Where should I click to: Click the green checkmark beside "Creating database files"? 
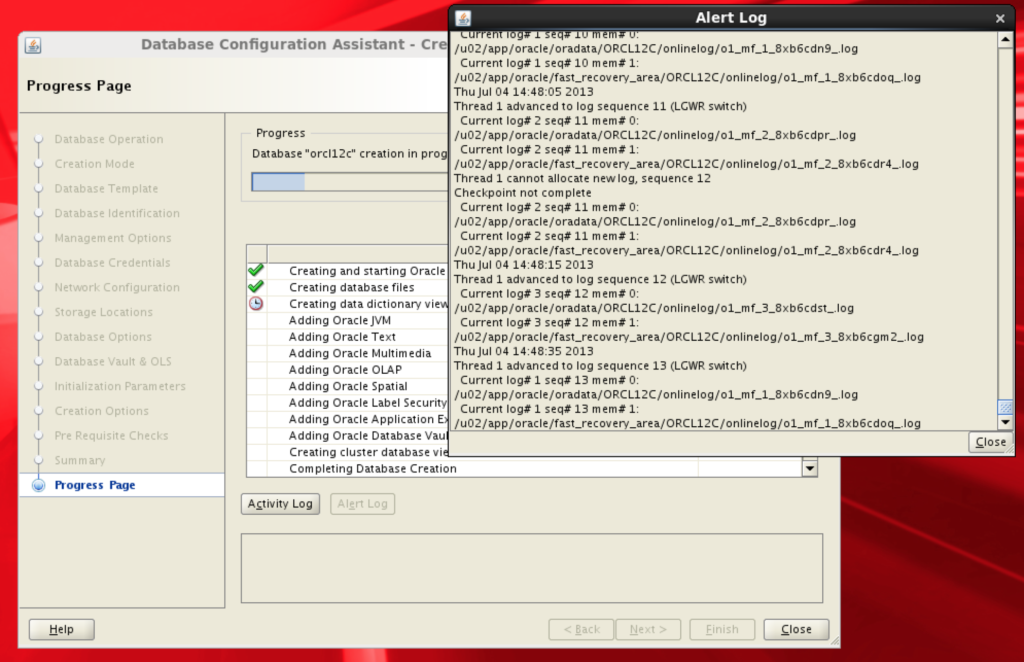pyautogui.click(x=256, y=287)
